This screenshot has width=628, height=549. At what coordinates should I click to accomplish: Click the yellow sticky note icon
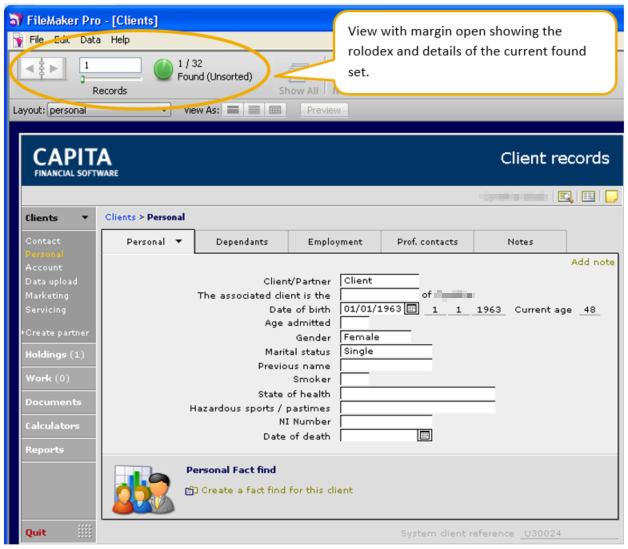(611, 196)
